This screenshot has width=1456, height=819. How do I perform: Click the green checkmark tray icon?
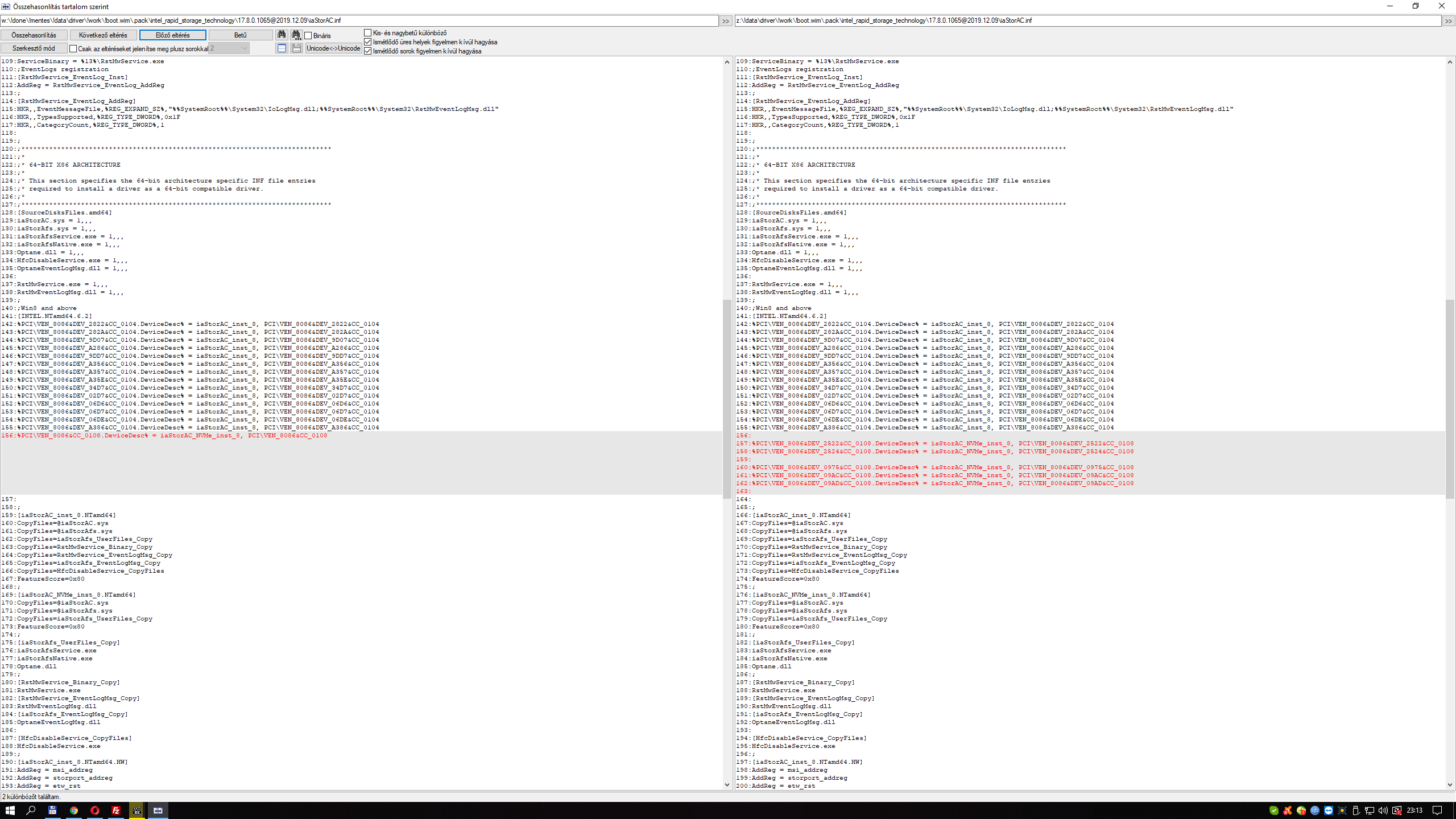1274,810
